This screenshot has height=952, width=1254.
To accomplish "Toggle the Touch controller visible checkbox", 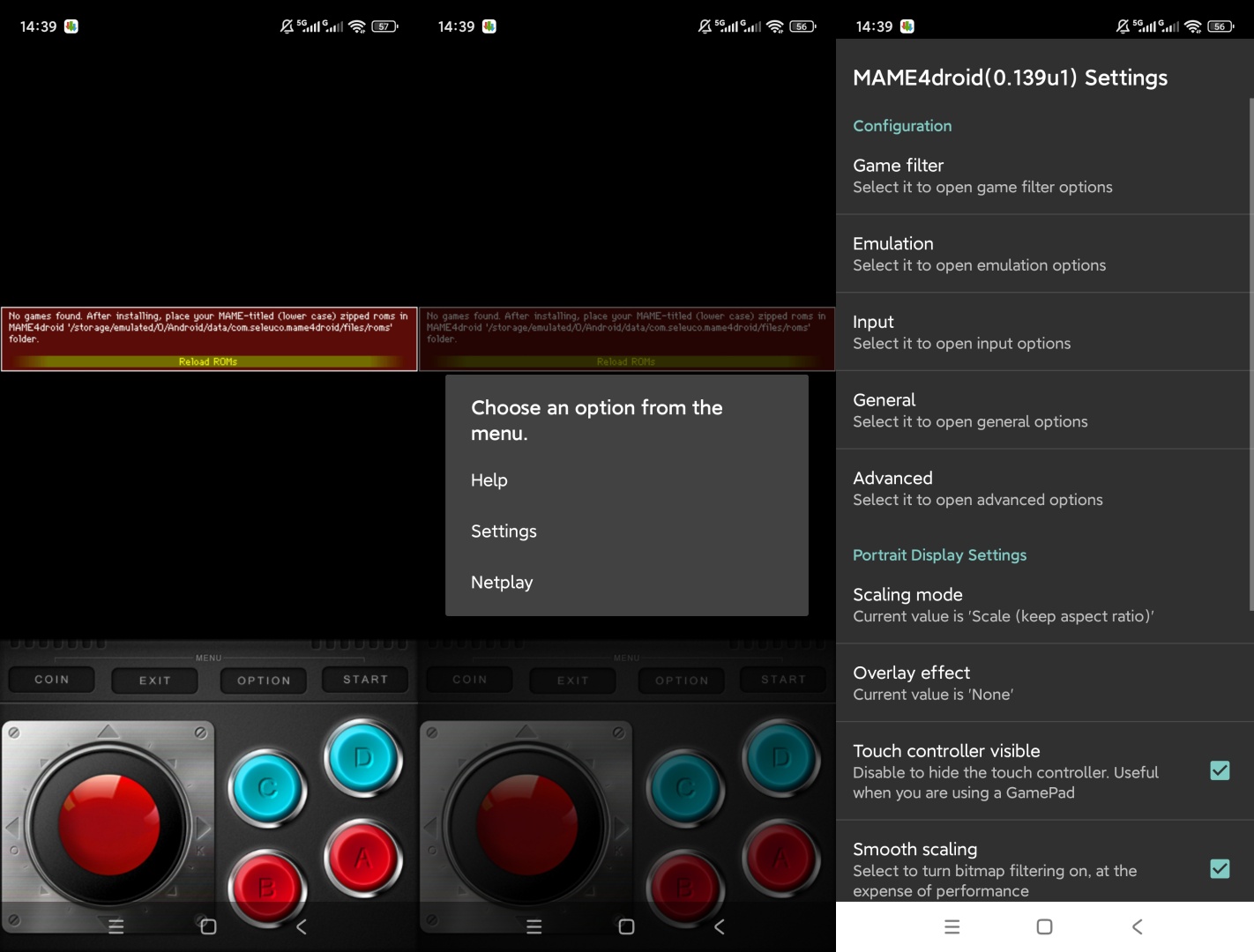I will point(1220,770).
